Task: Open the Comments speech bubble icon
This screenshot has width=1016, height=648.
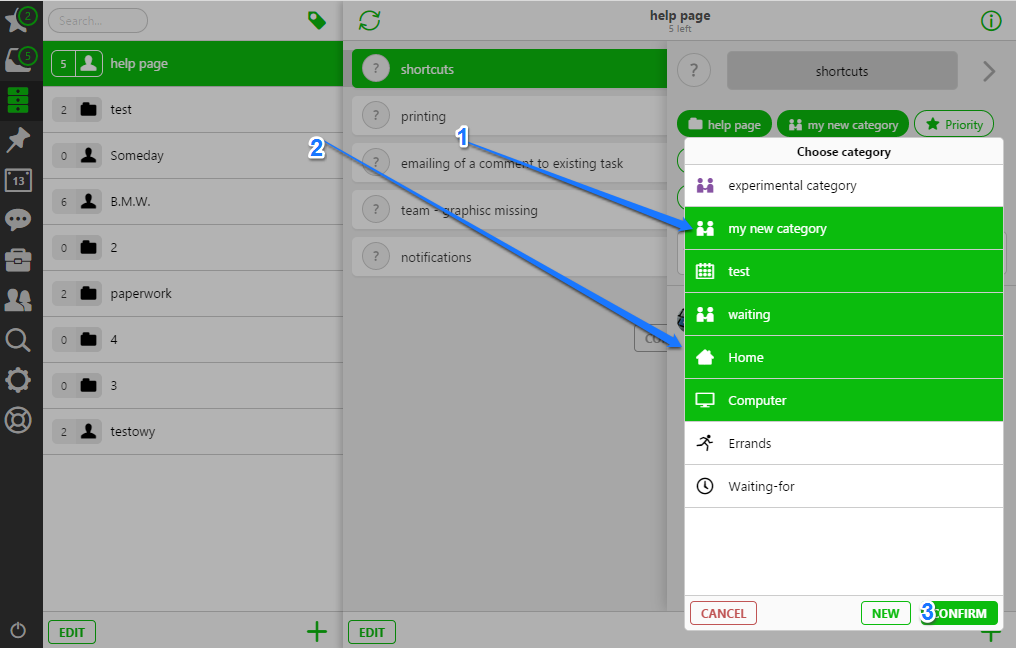Action: click(x=18, y=220)
